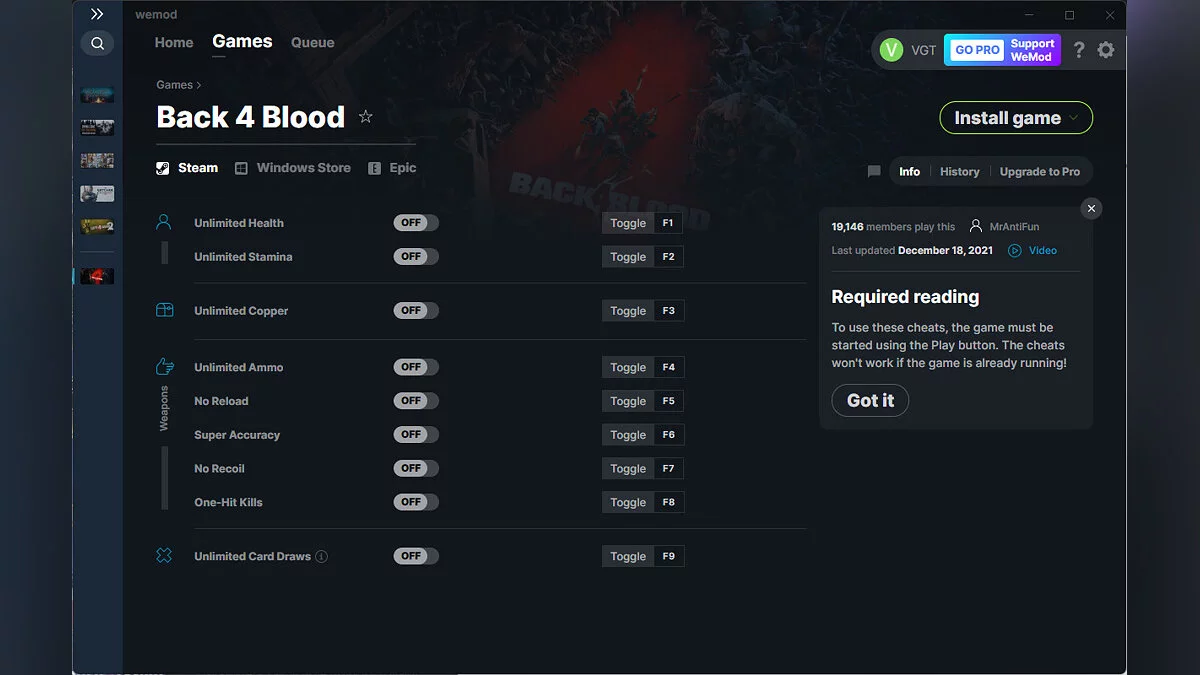Dismiss Required reading with Got it
Screen dimensions: 1200x675
pyautogui.click(x=870, y=400)
